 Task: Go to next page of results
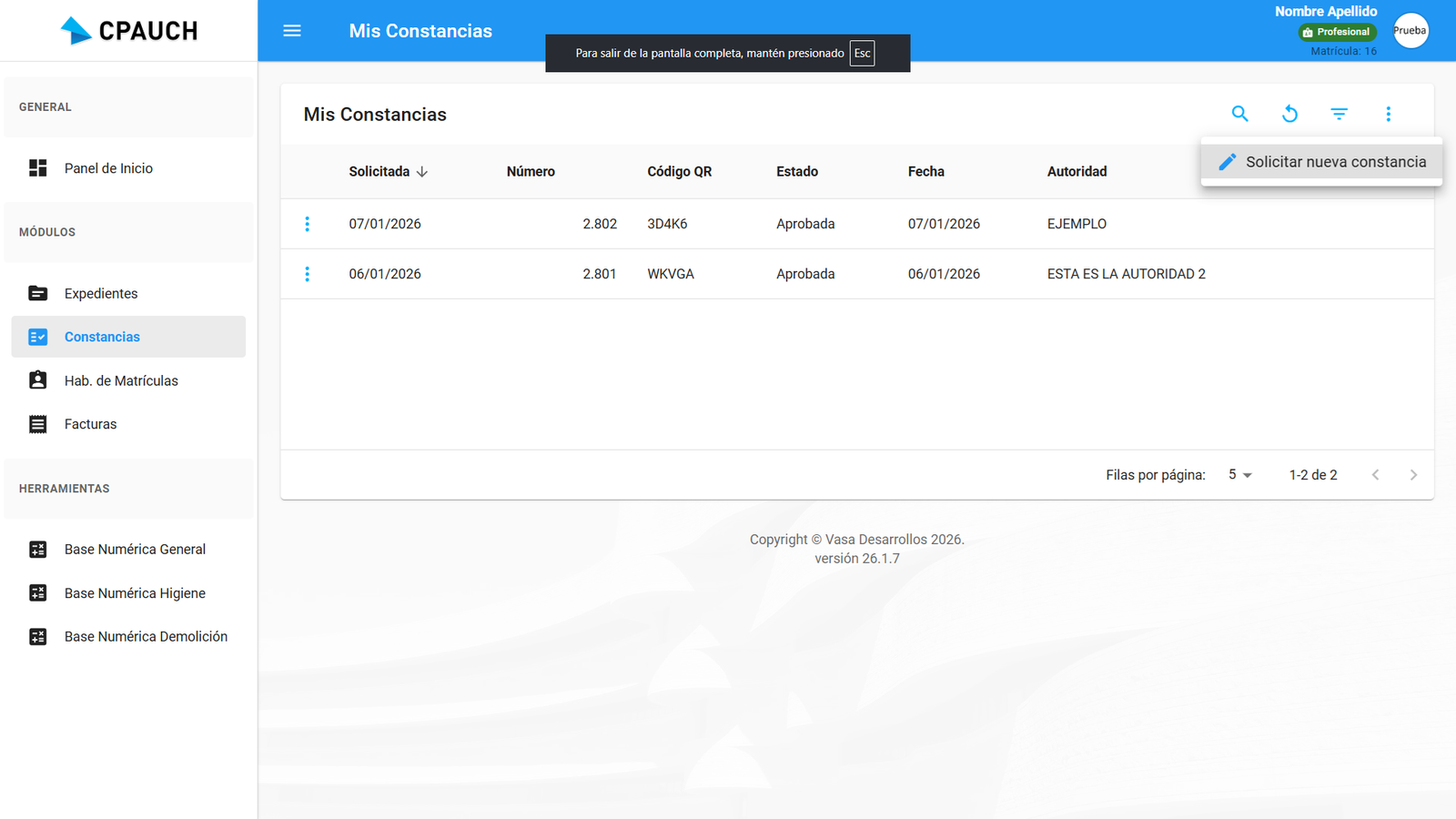[x=1412, y=475]
